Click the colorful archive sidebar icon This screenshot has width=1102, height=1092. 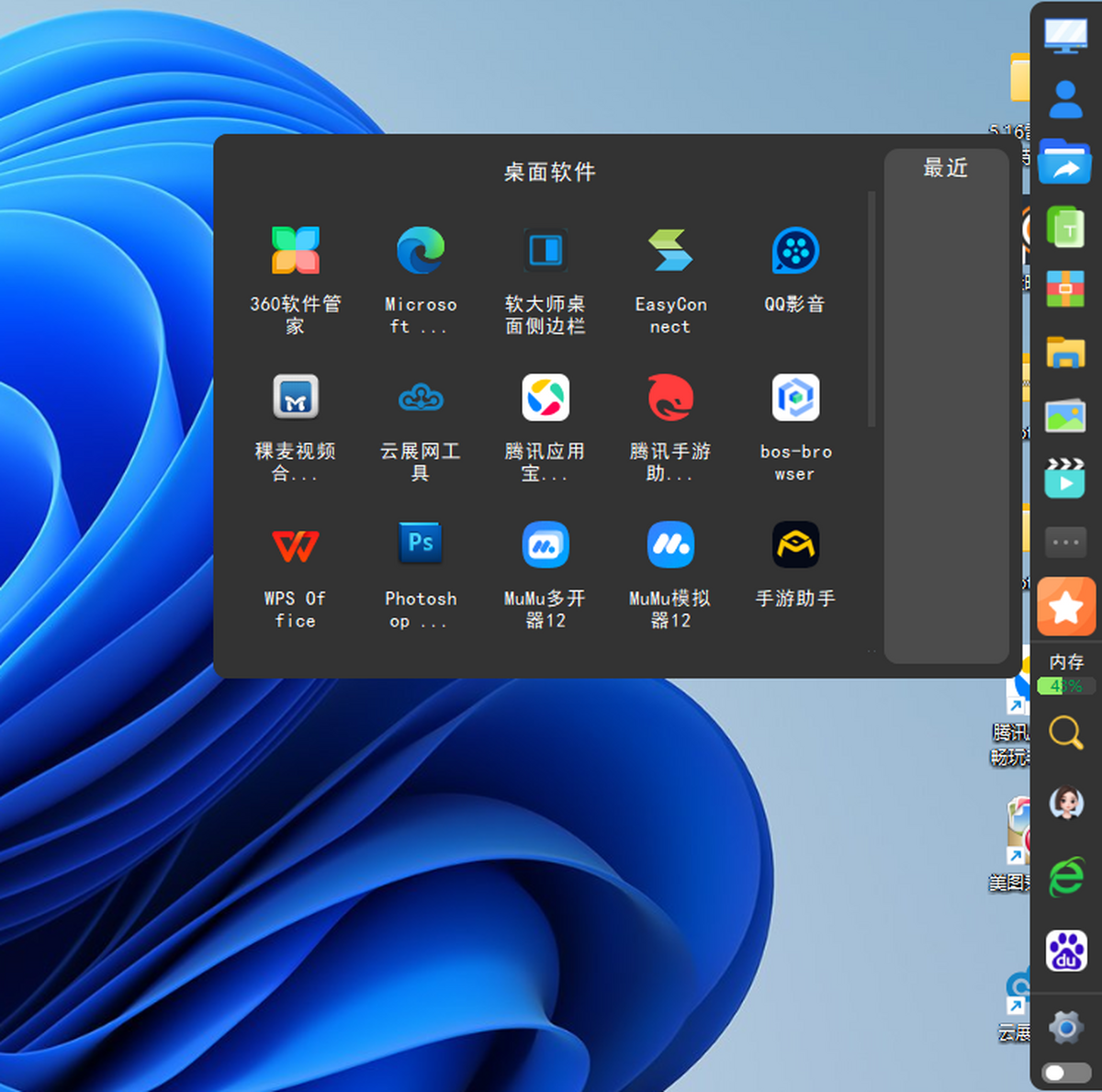pyautogui.click(x=1065, y=287)
